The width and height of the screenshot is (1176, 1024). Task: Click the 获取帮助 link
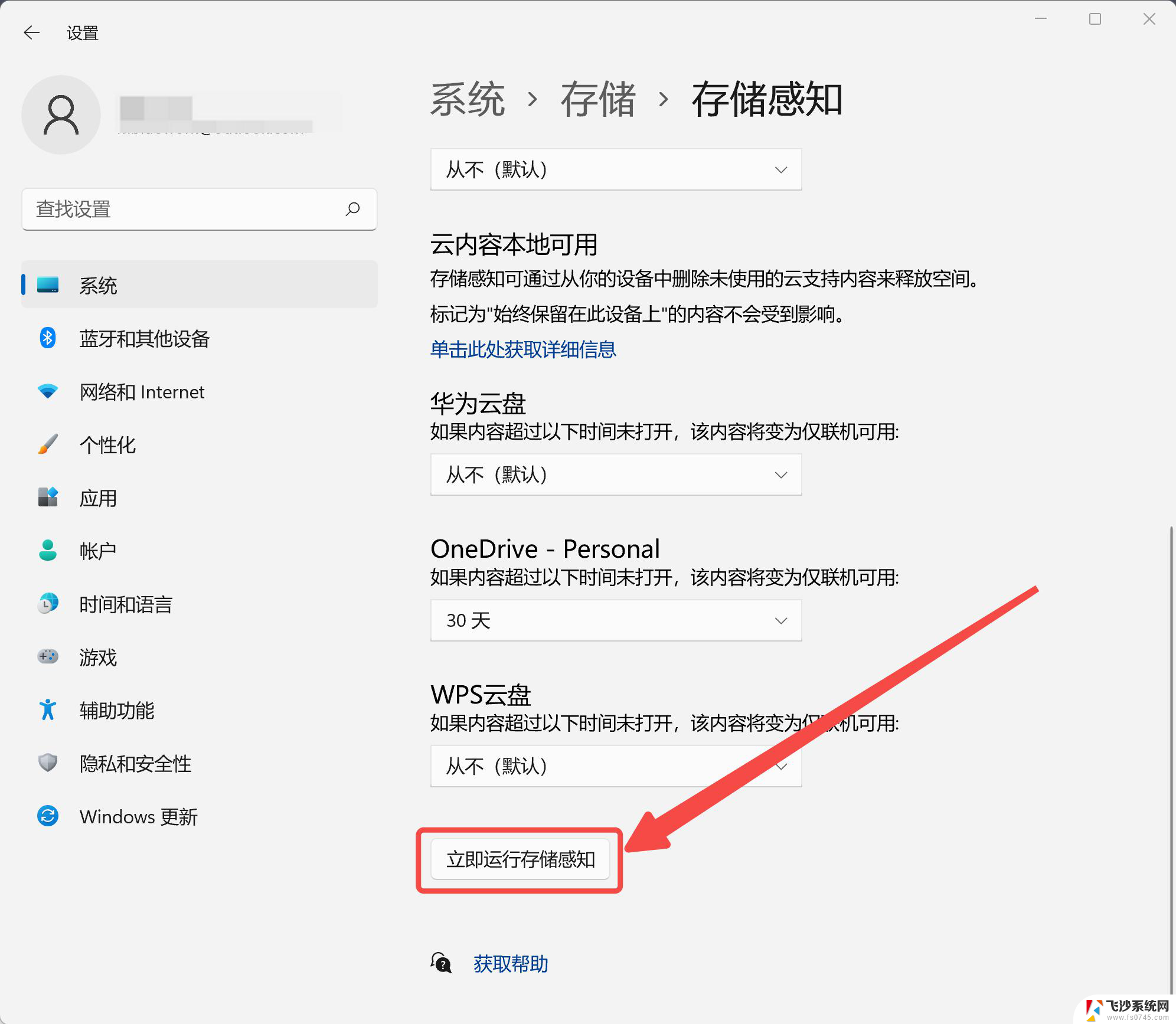(511, 963)
